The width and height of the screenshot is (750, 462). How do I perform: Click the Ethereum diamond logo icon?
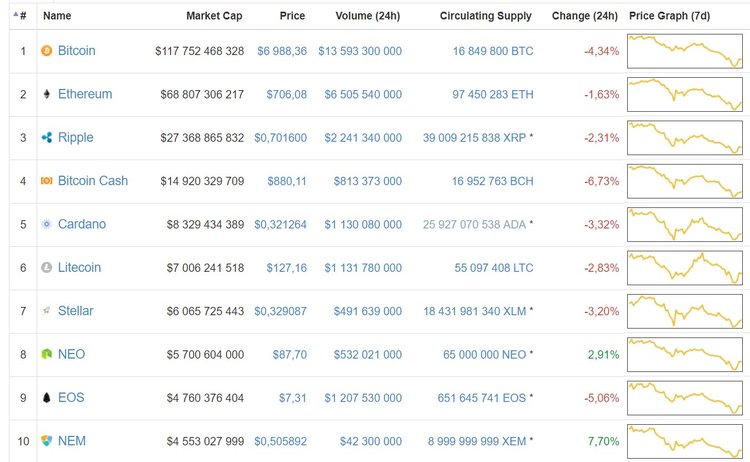point(46,94)
